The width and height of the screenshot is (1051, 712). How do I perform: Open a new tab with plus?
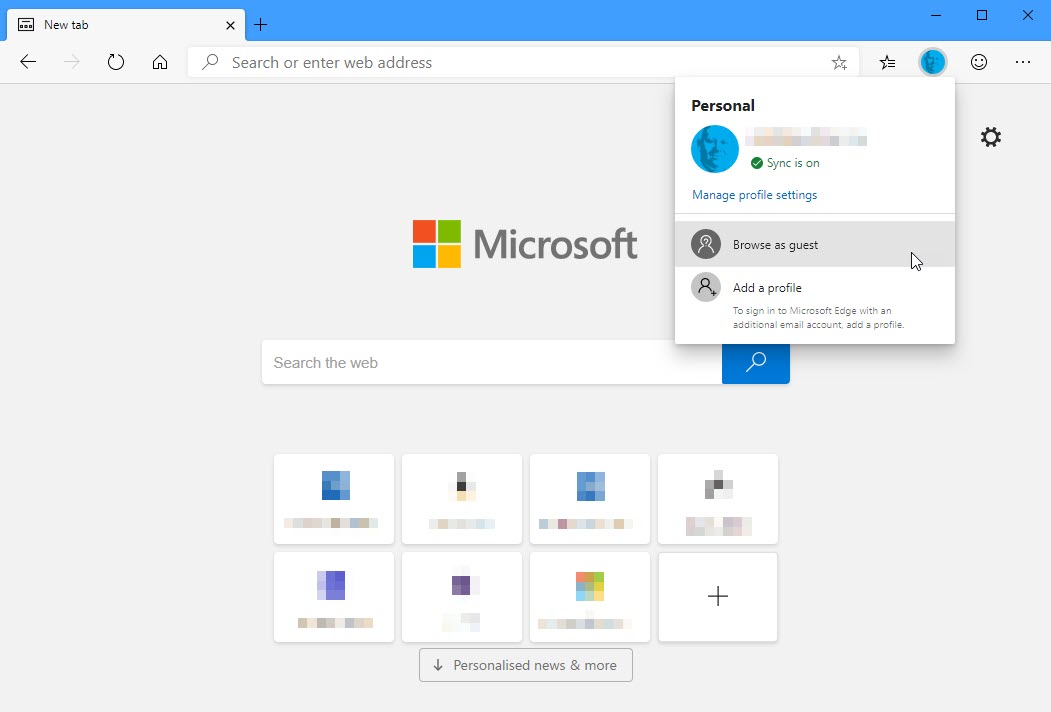(261, 25)
